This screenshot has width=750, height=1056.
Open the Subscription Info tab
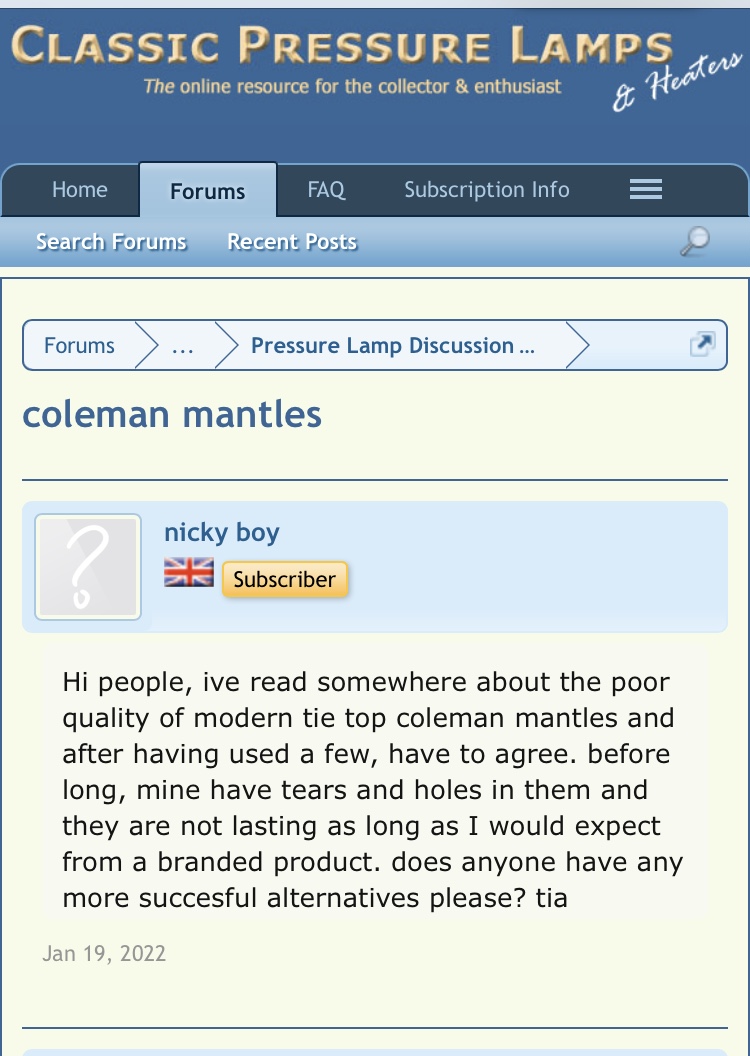click(x=487, y=190)
